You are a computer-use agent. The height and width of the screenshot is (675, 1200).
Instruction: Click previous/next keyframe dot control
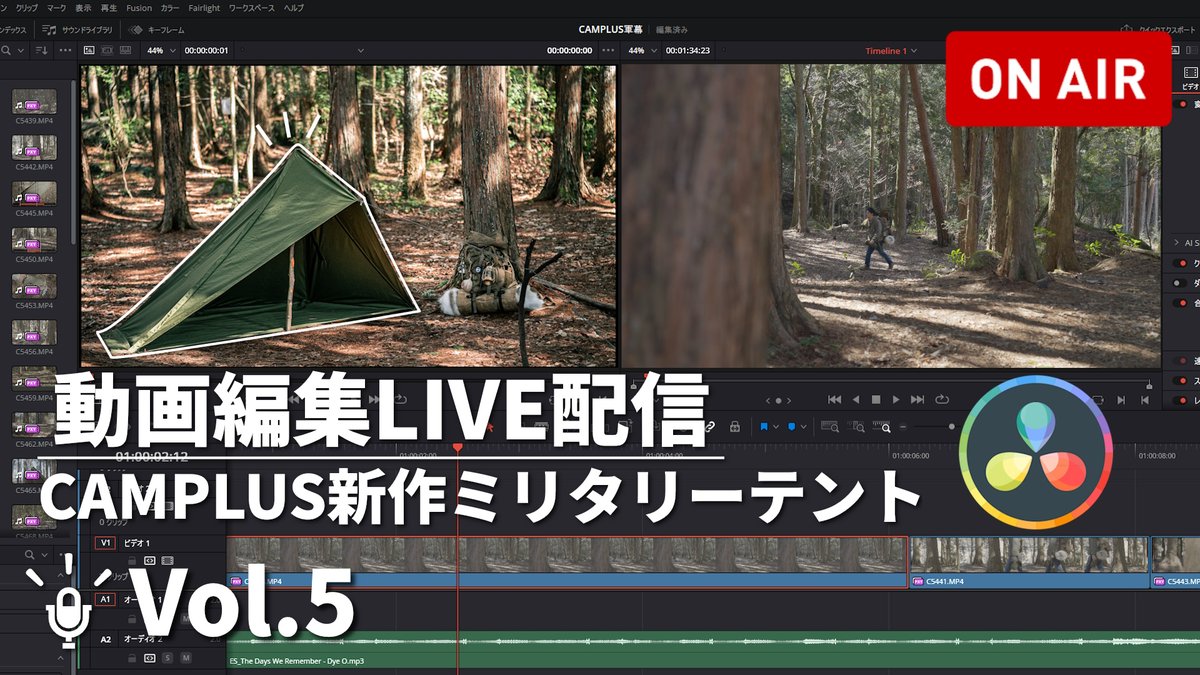click(x=779, y=400)
